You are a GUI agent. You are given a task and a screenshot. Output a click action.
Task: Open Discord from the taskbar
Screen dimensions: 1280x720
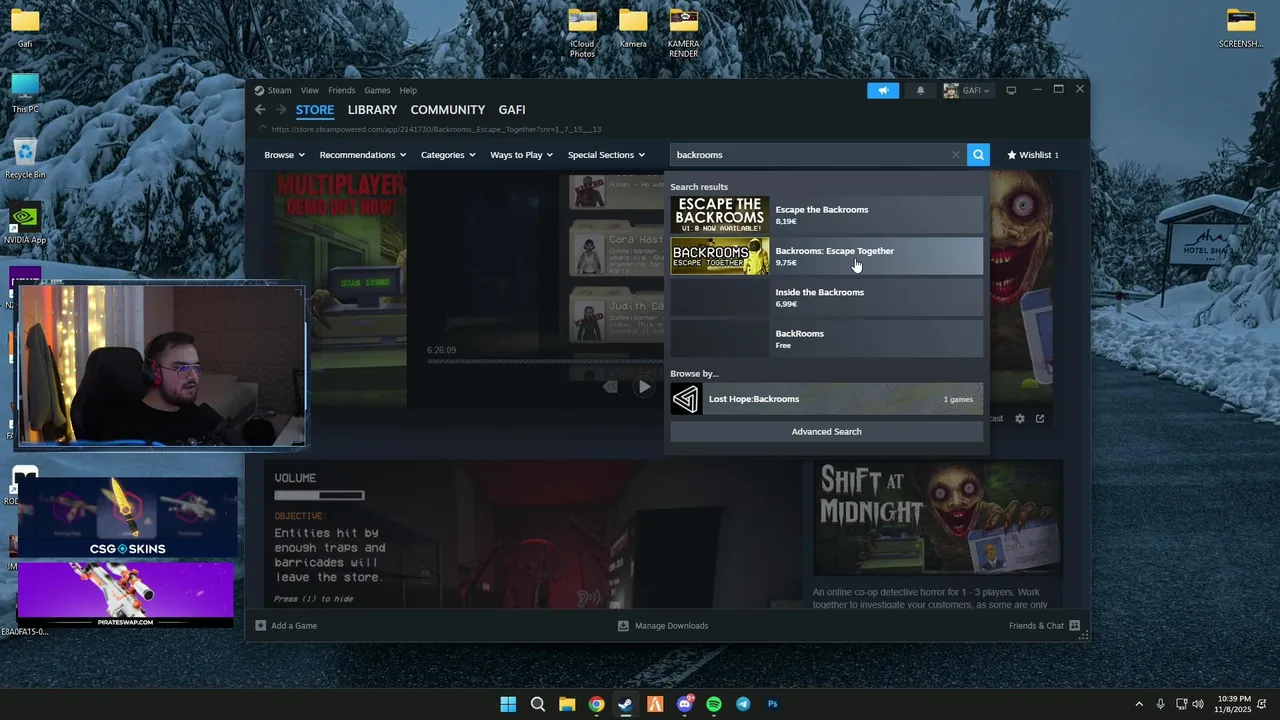pos(685,704)
